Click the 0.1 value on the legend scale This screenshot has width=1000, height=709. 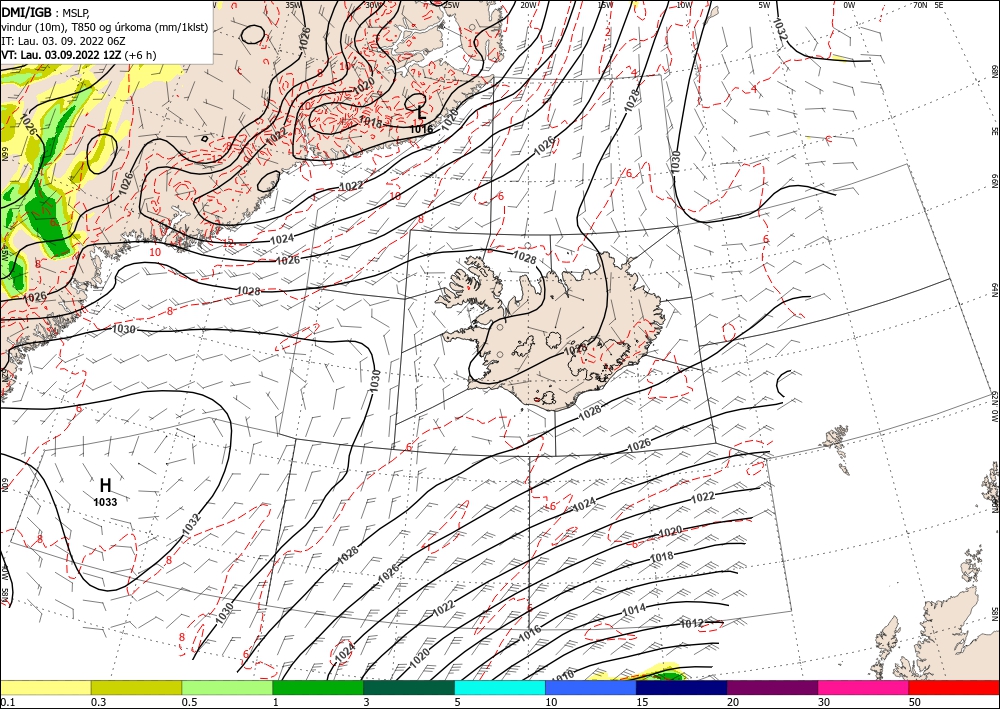(x=7, y=702)
